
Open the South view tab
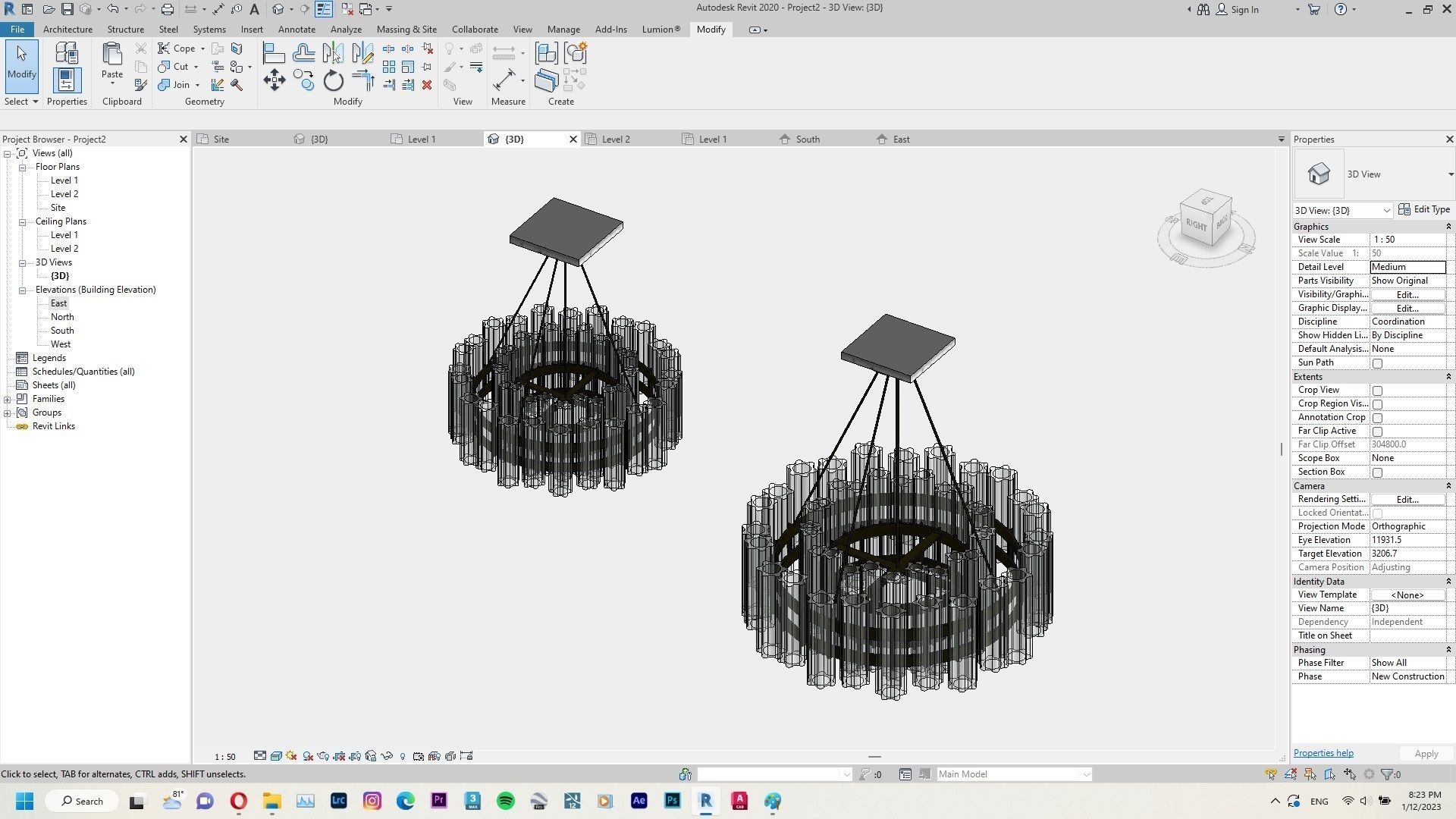point(807,139)
